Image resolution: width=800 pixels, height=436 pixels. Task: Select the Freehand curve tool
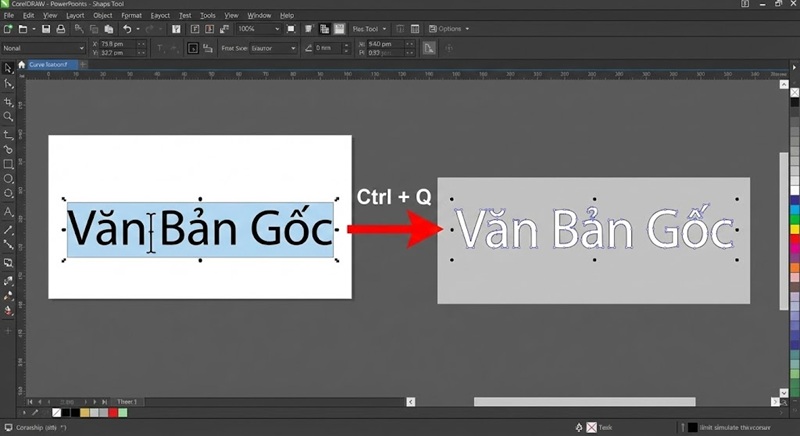(x=8, y=135)
